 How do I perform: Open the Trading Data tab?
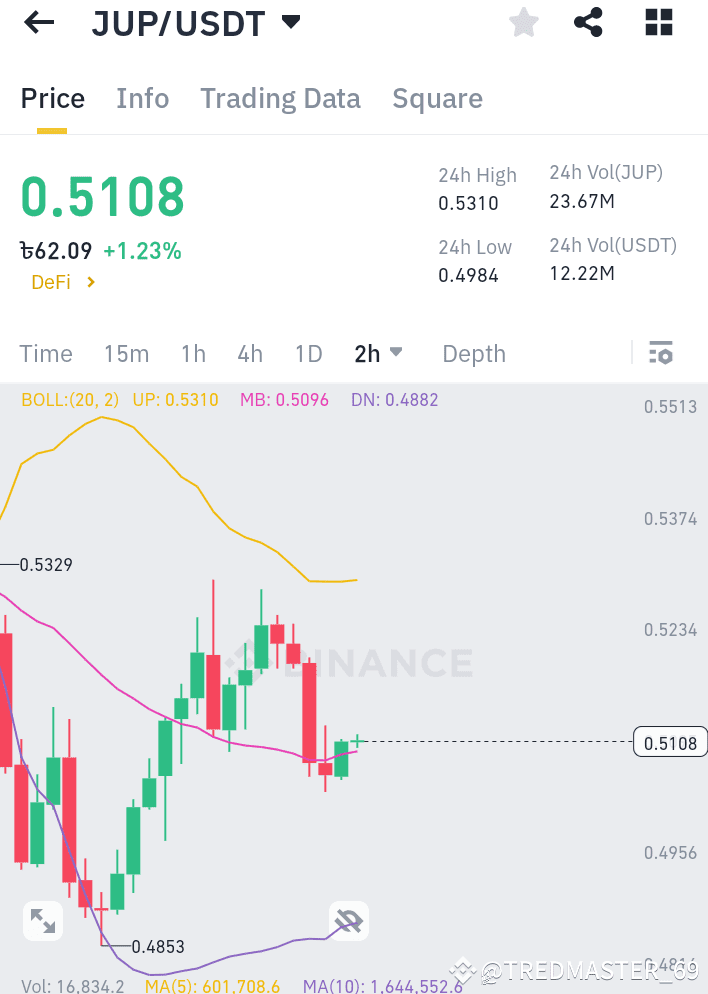pyautogui.click(x=280, y=98)
